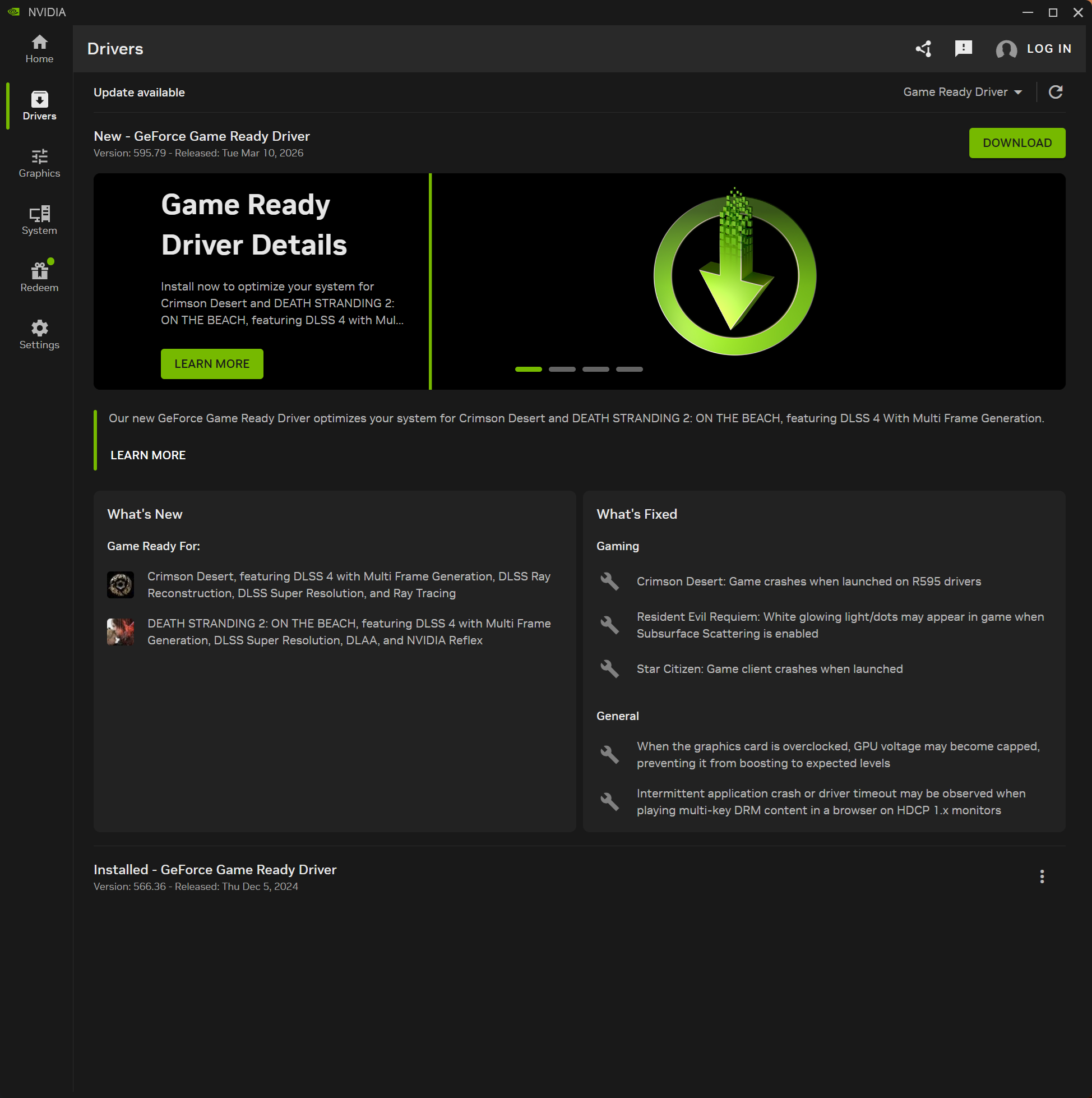Image resolution: width=1092 pixels, height=1098 pixels.
Task: Open the feedback notification icon
Action: click(x=963, y=49)
